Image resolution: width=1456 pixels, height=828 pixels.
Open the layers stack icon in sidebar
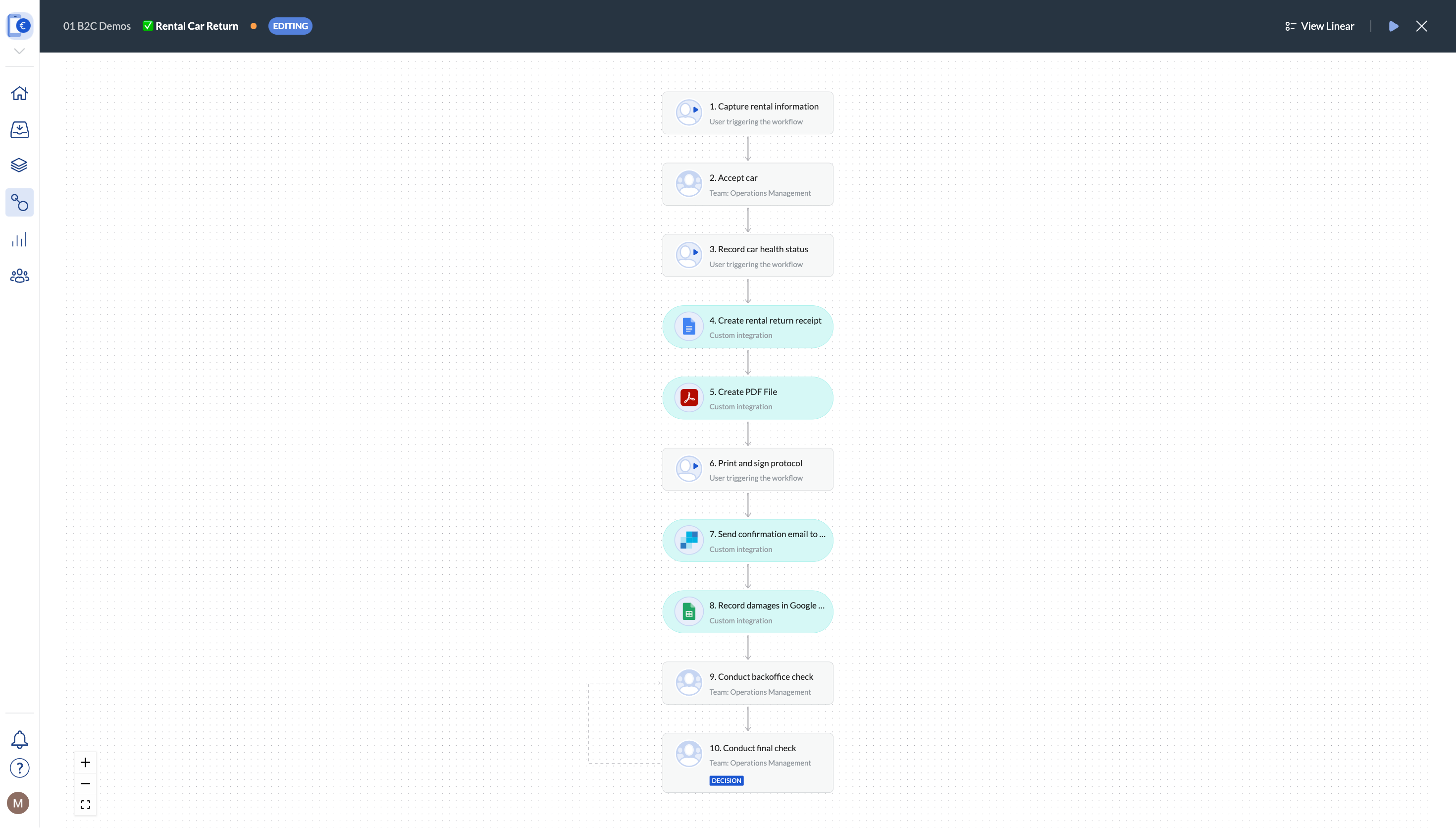pyautogui.click(x=19, y=166)
